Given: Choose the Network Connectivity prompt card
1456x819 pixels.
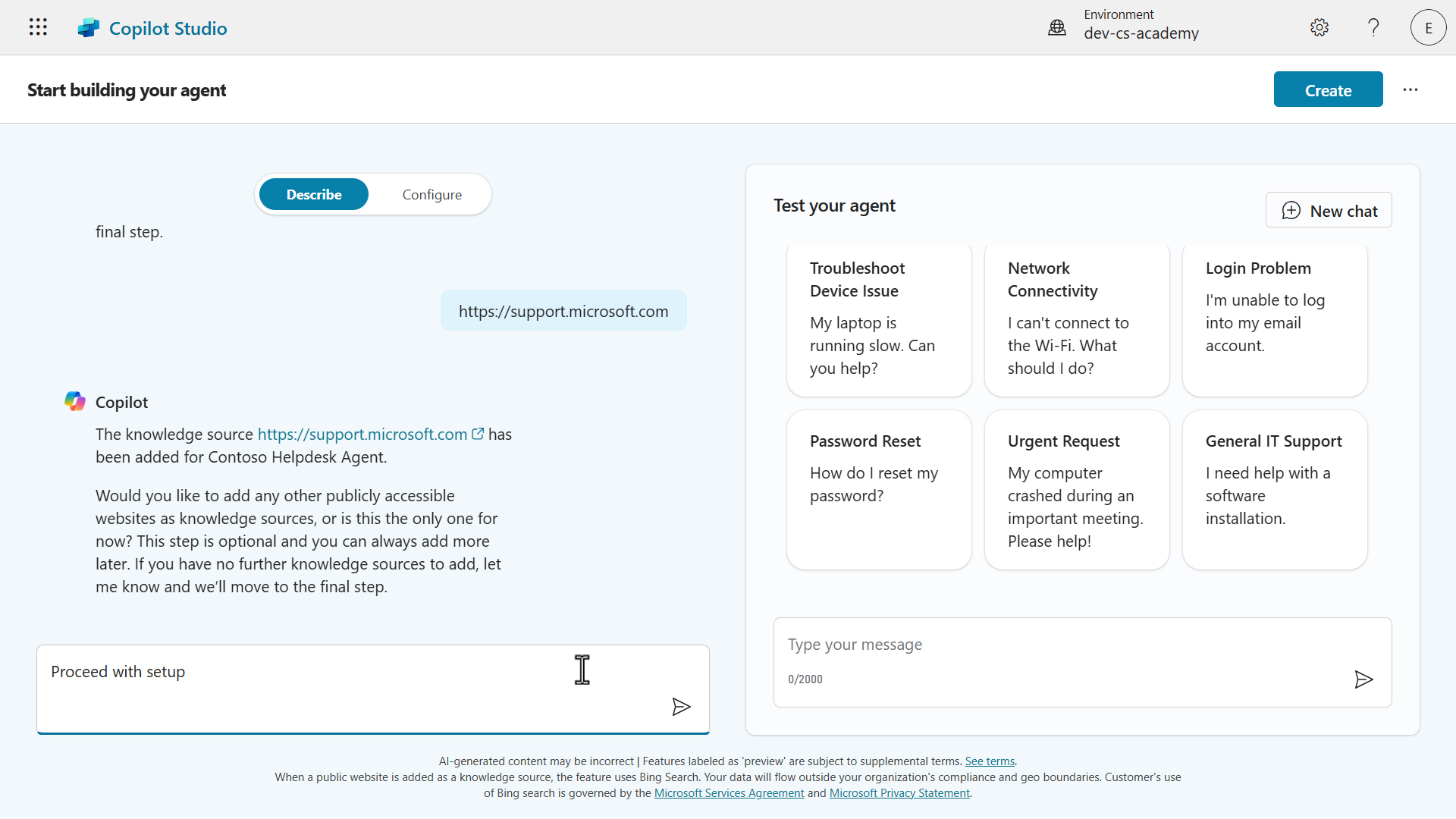Looking at the screenshot, I should point(1077,318).
